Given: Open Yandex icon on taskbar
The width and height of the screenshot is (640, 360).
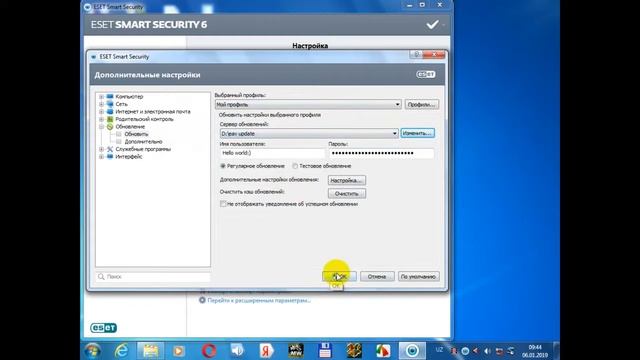Looking at the screenshot, I should (266, 351).
